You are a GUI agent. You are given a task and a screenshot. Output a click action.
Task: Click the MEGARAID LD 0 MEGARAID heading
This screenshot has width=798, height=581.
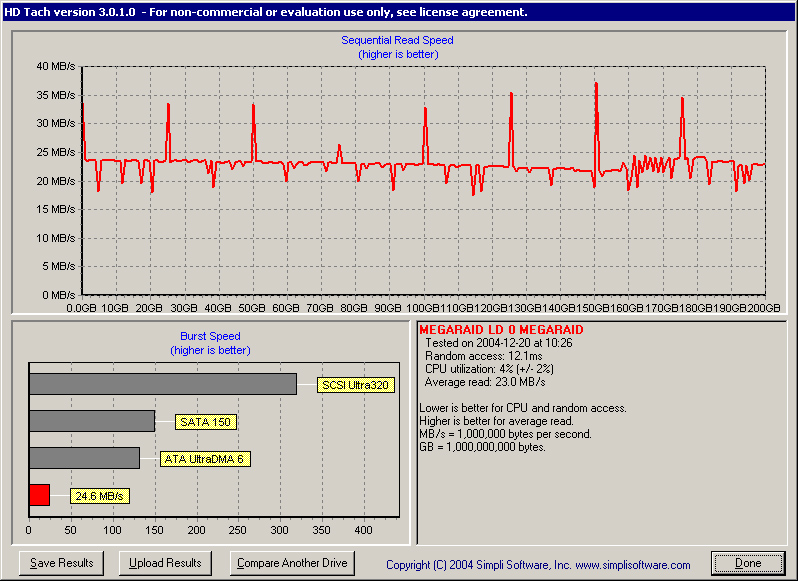501,330
